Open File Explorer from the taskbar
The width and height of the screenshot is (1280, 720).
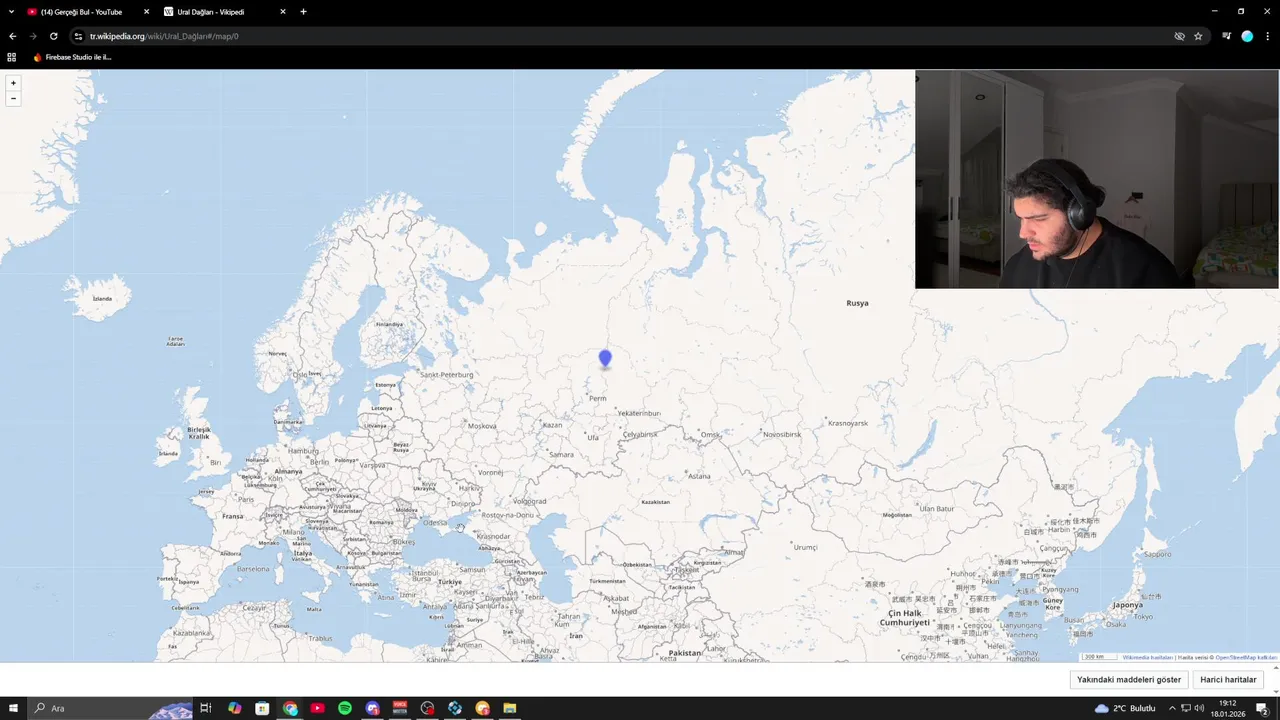pyautogui.click(x=510, y=708)
